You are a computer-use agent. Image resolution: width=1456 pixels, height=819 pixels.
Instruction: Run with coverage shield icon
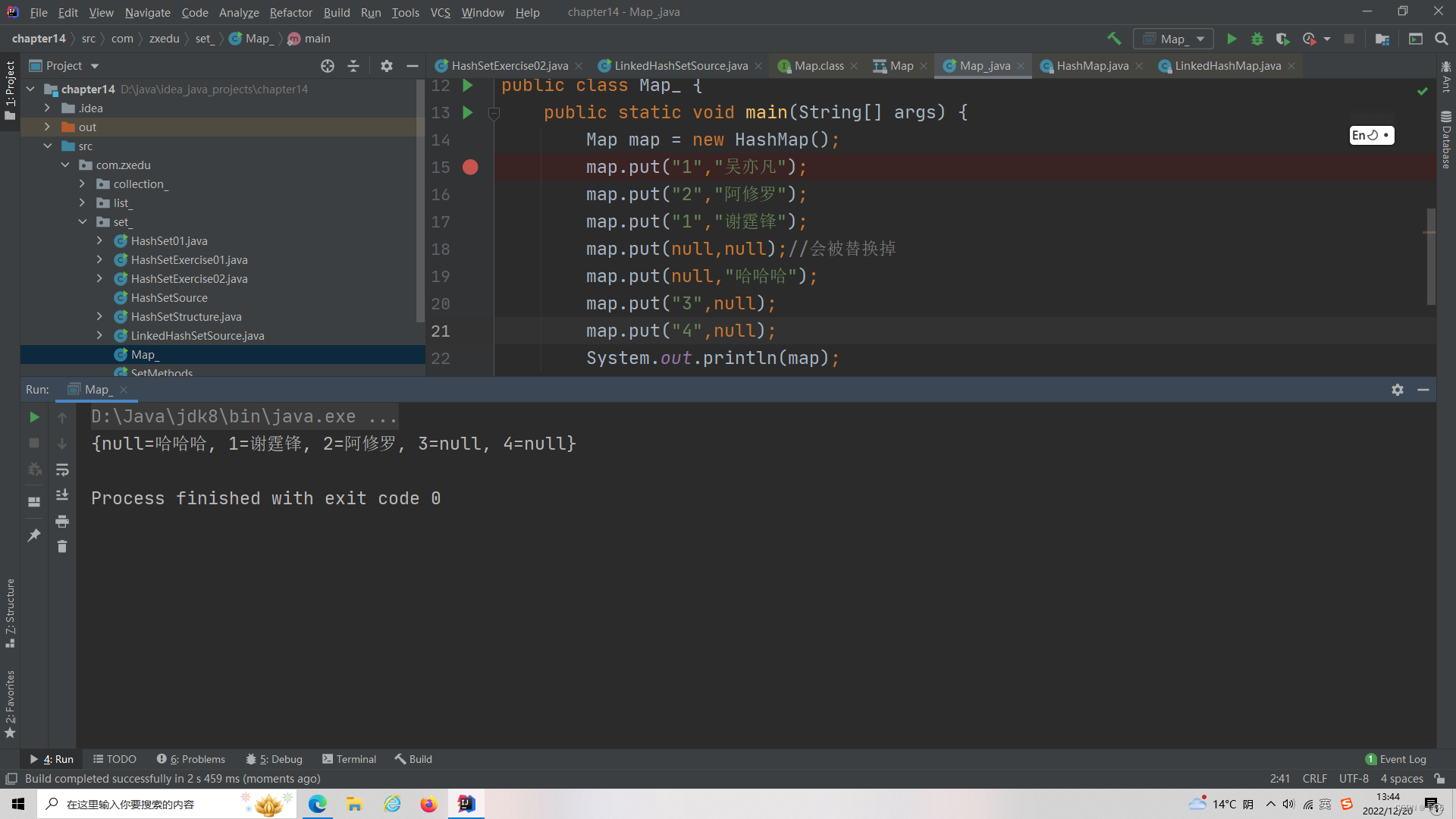[1282, 39]
